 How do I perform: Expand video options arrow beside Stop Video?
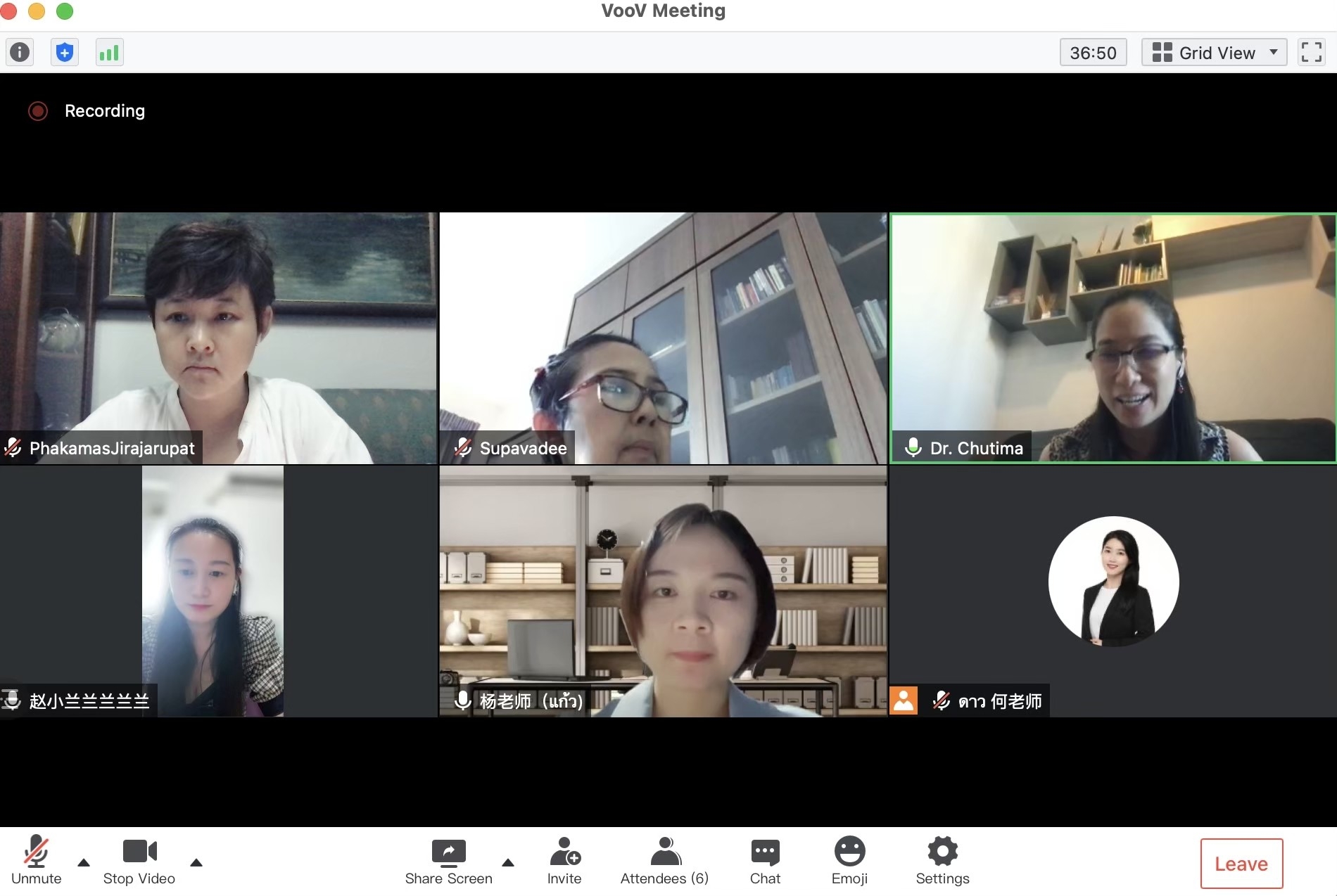196,862
